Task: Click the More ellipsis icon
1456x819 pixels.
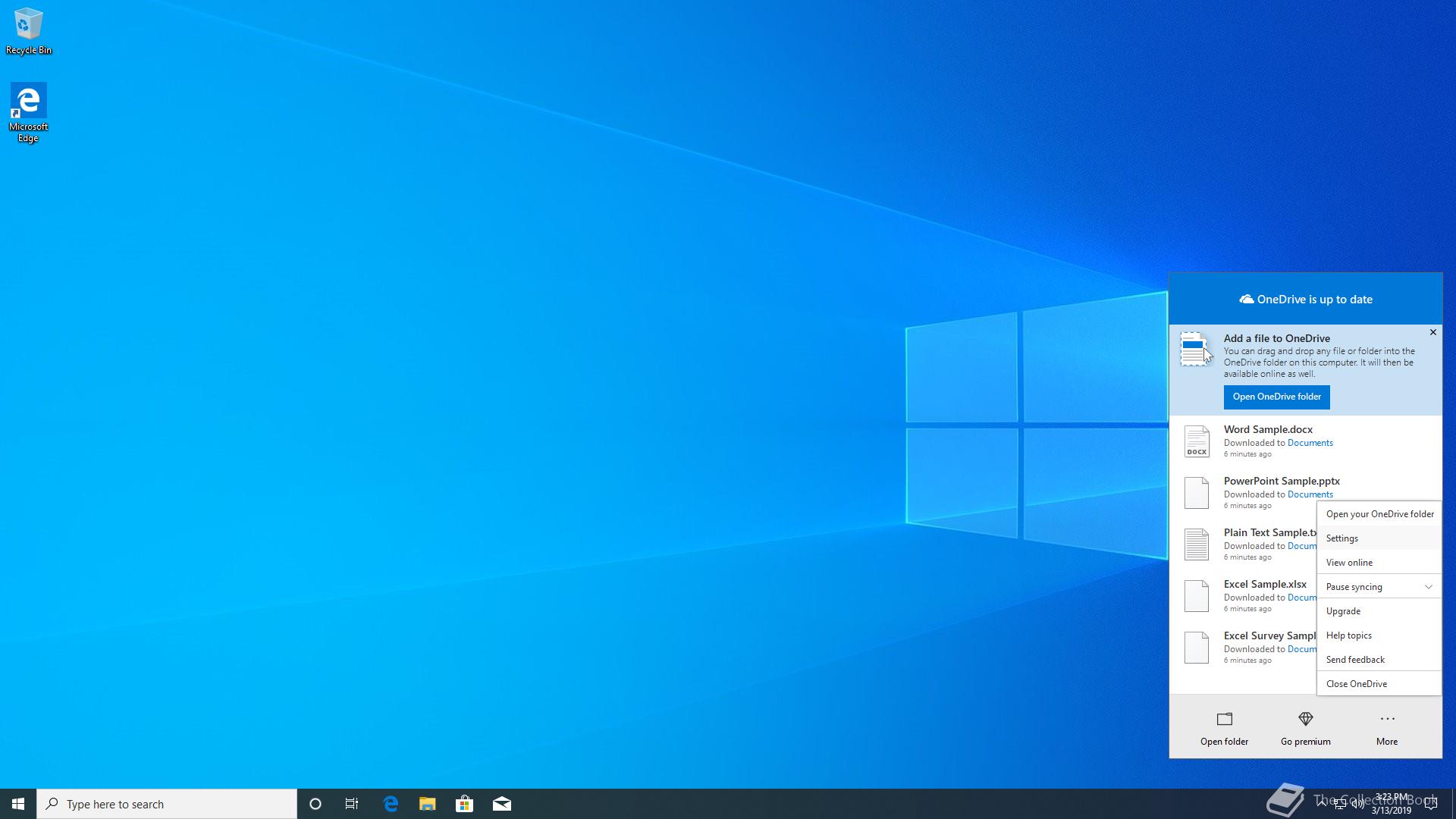Action: point(1387,719)
